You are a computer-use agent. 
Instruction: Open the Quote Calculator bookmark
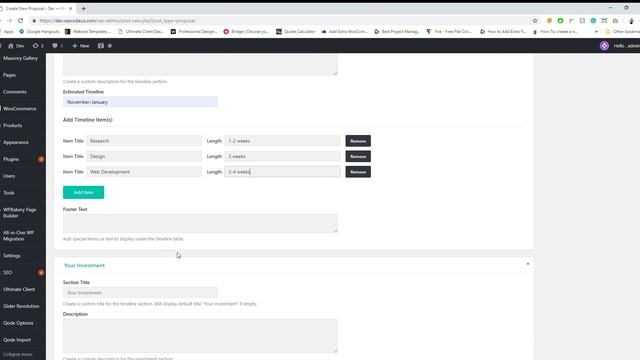[x=296, y=31]
